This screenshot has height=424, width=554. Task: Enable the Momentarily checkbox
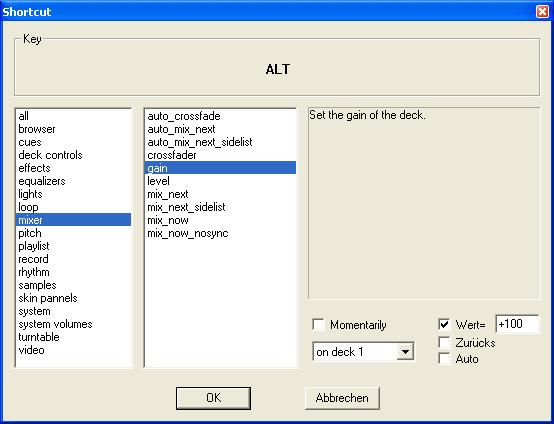318,324
